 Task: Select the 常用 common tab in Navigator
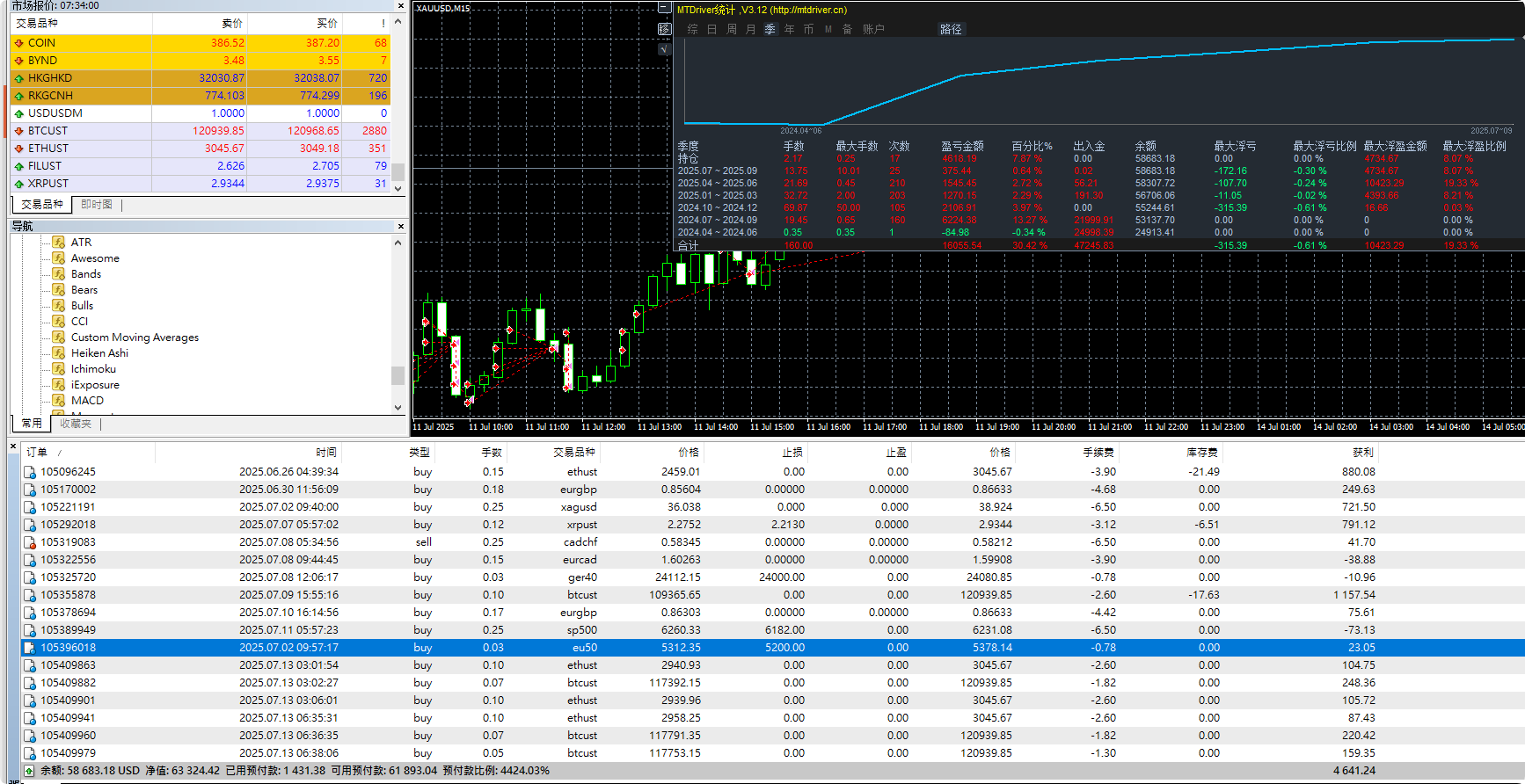click(x=32, y=423)
